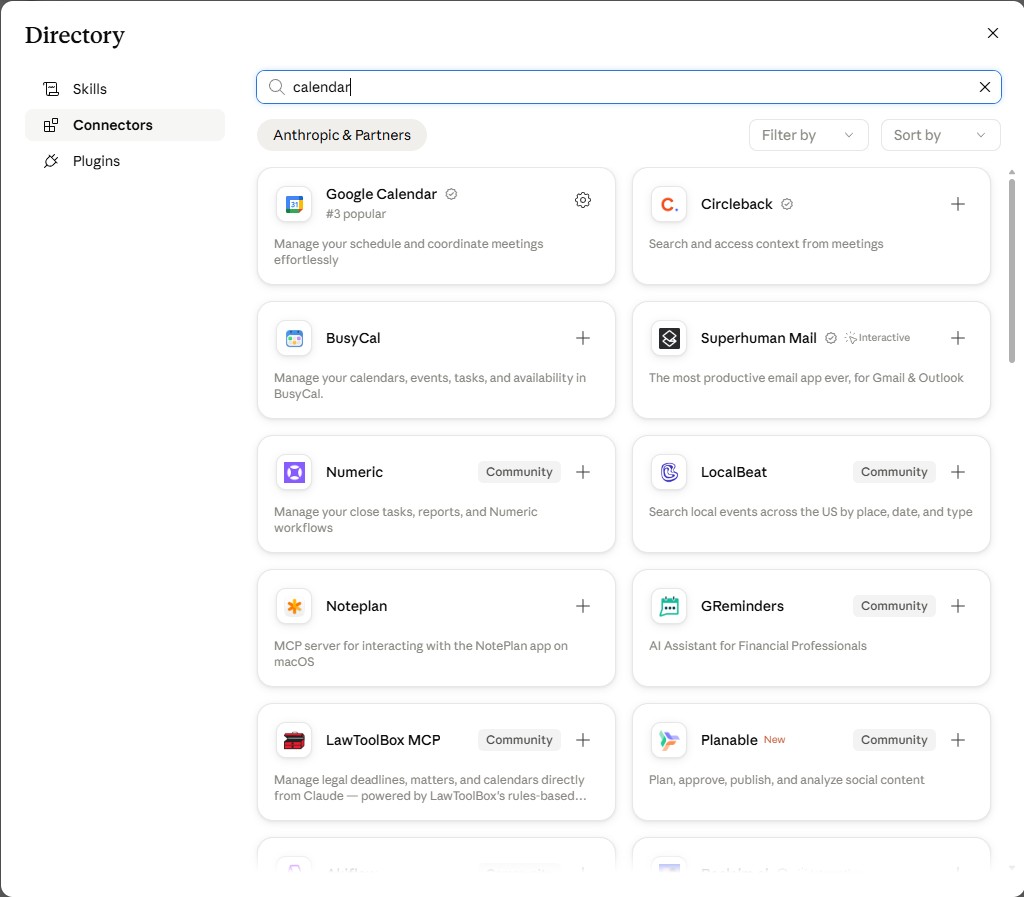Click the Circleback logo icon

pyautogui.click(x=669, y=204)
